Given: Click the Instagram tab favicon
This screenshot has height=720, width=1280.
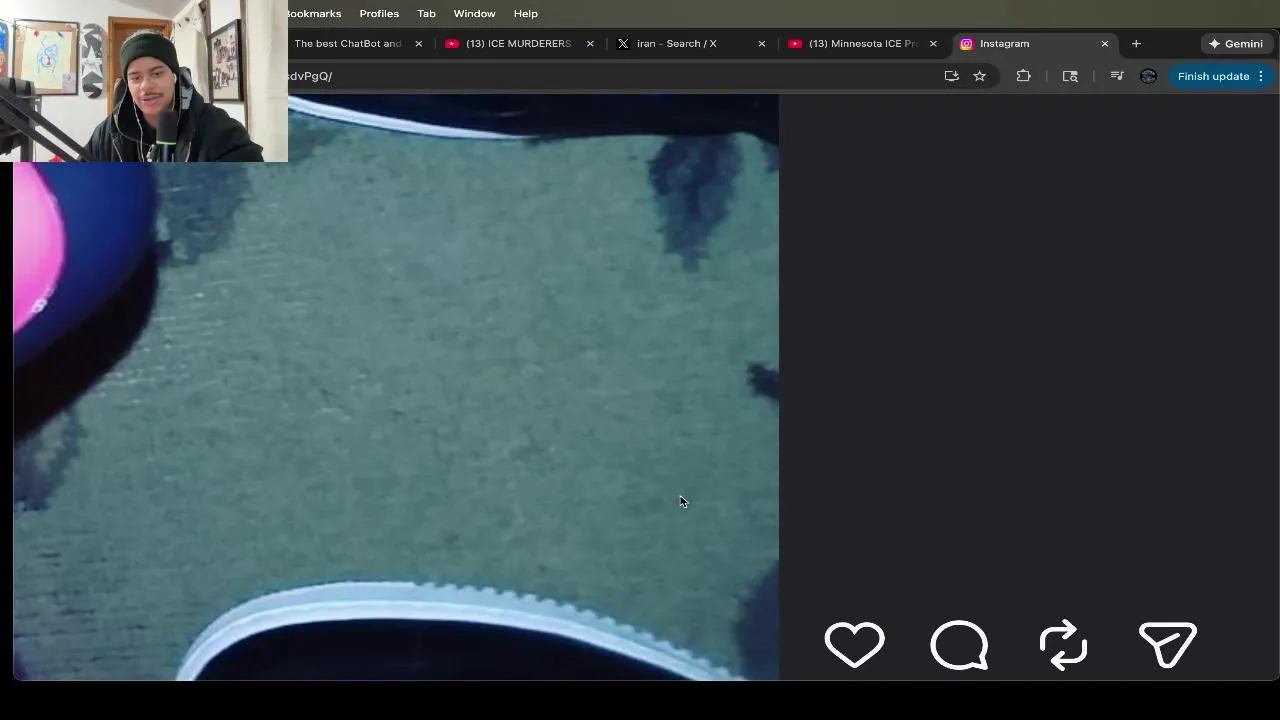Looking at the screenshot, I should tap(966, 44).
